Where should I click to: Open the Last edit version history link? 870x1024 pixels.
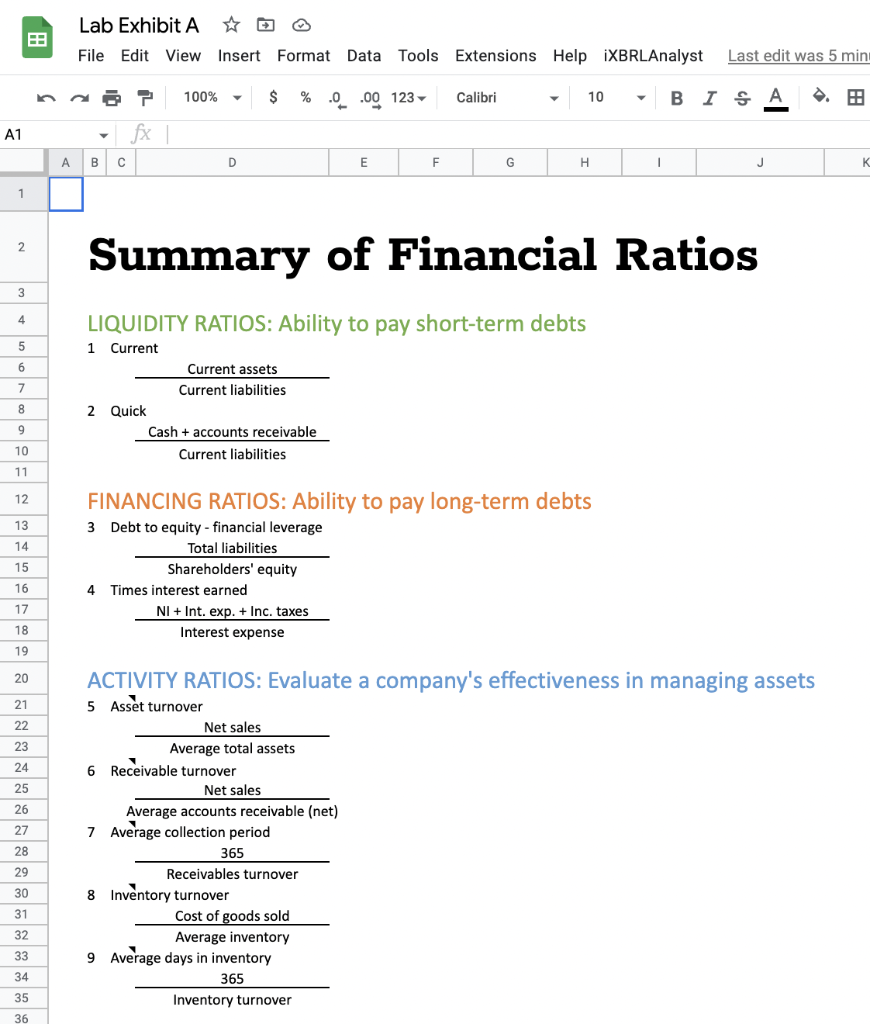(799, 56)
